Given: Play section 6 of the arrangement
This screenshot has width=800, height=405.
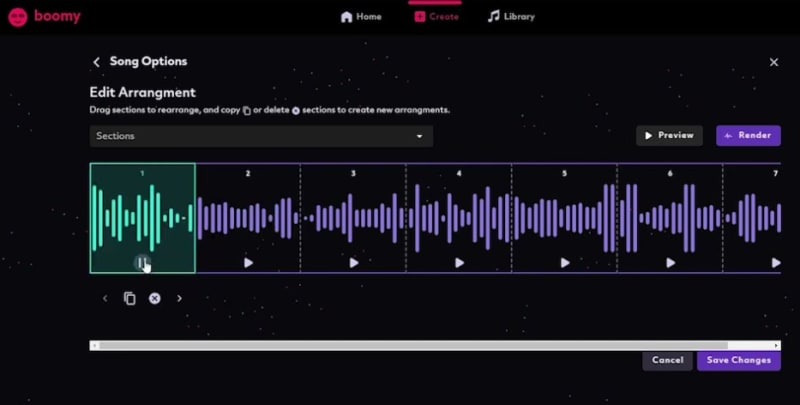Looking at the screenshot, I should (671, 263).
